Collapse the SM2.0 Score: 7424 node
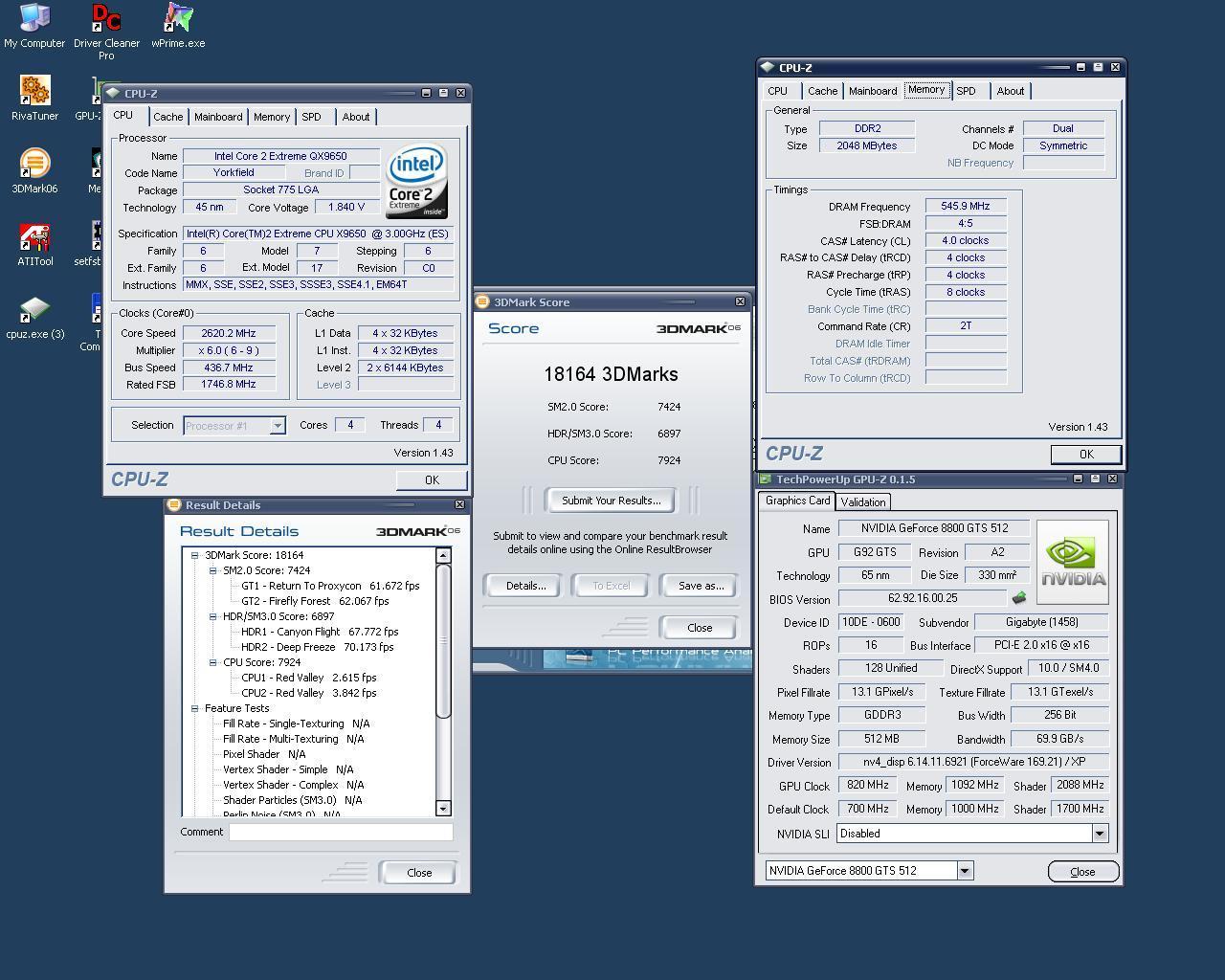This screenshot has height=980, width=1225. [212, 570]
